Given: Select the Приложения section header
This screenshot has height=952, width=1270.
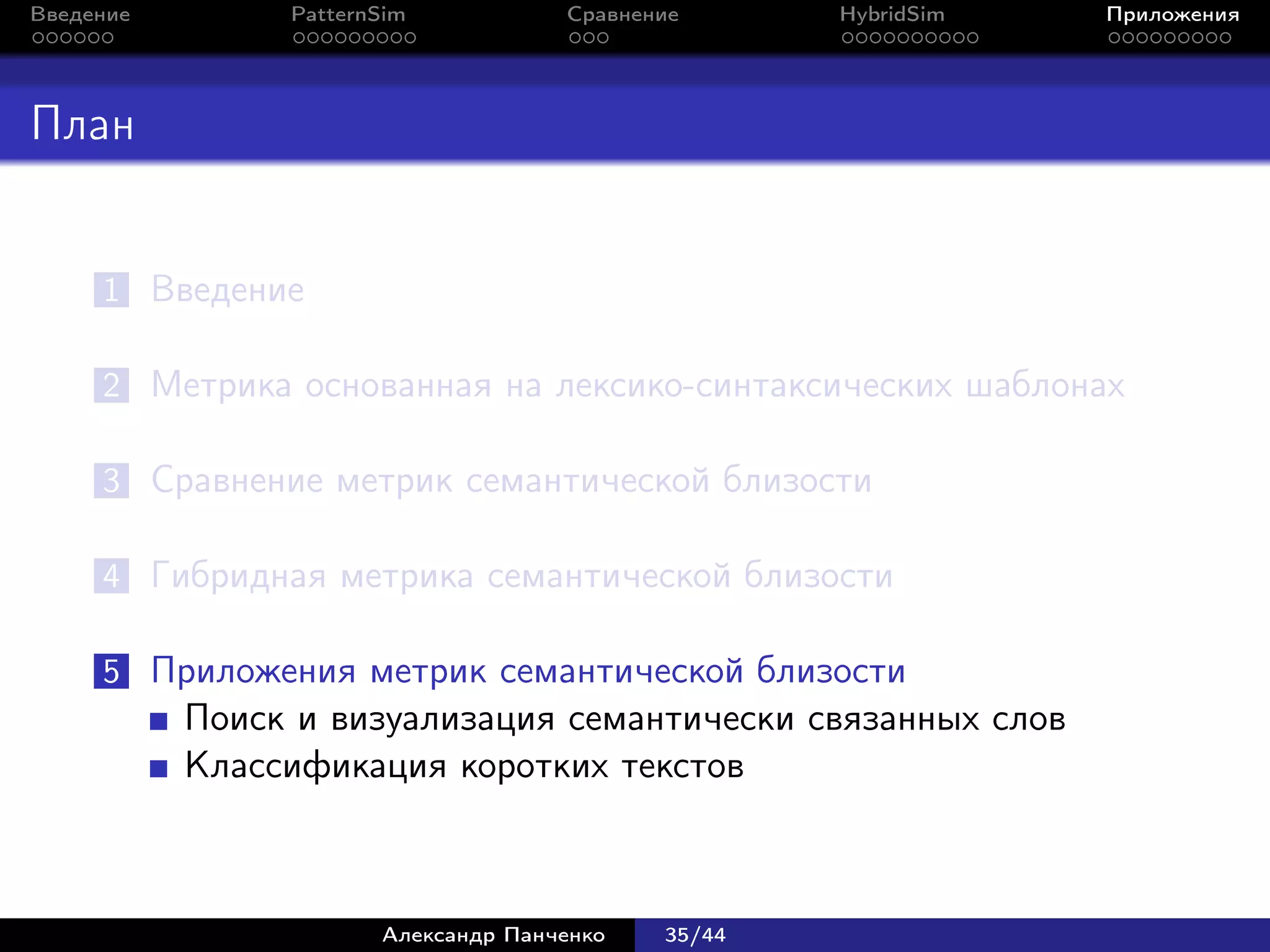Looking at the screenshot, I should (x=1173, y=14).
